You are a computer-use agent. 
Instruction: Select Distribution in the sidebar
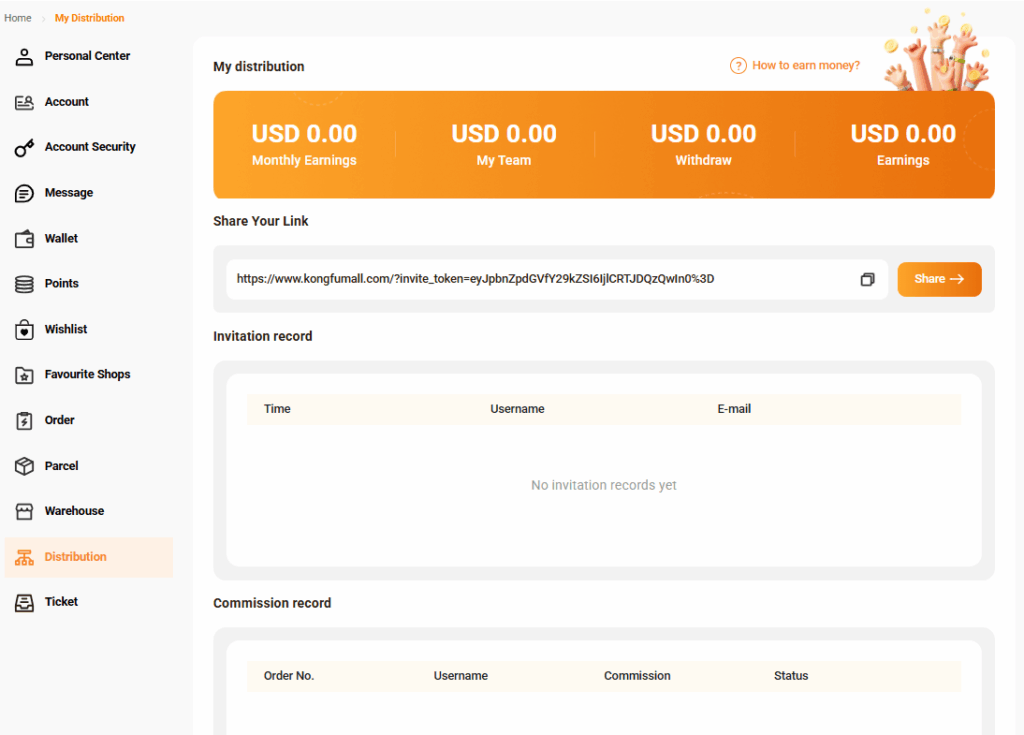[75, 557]
